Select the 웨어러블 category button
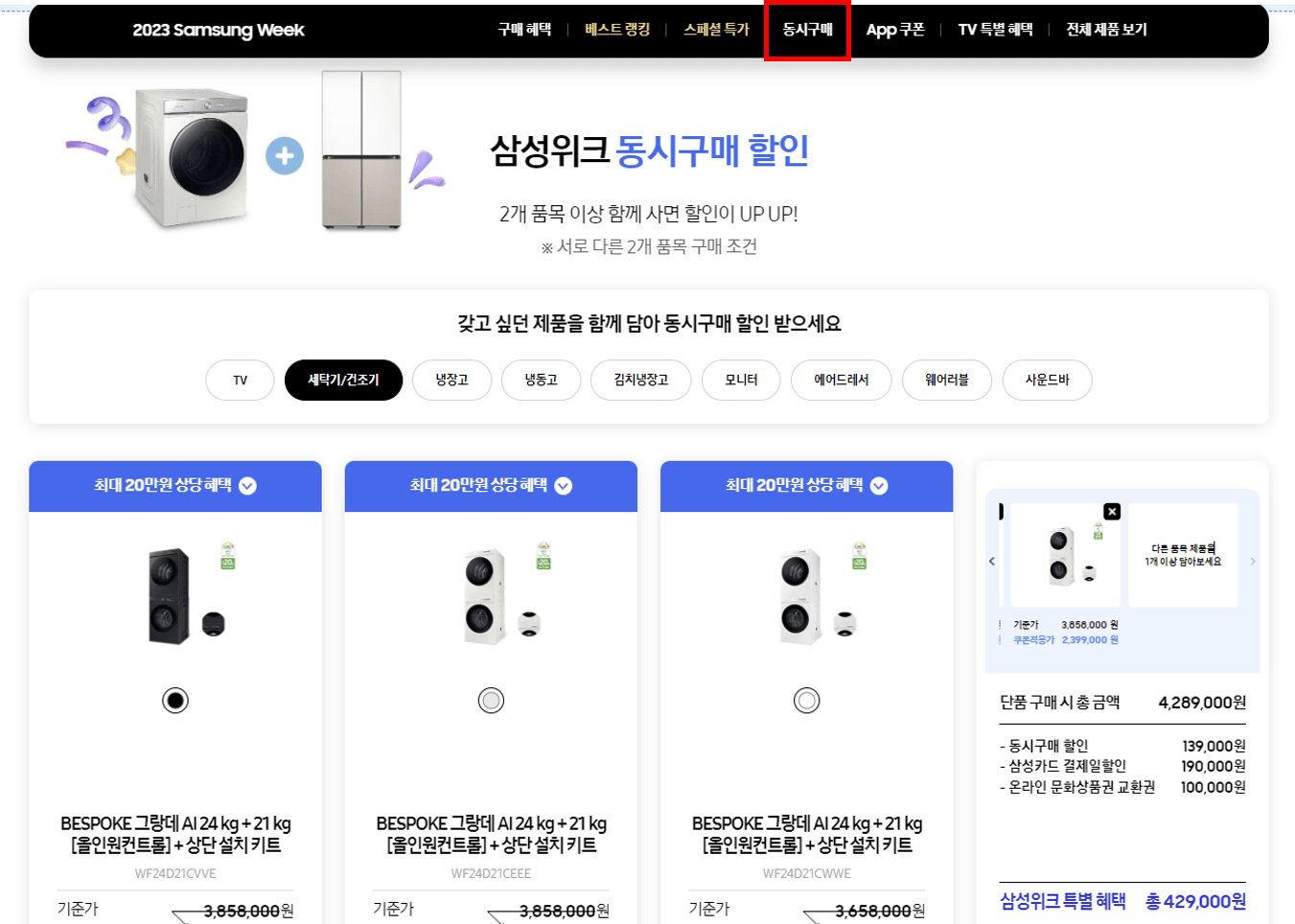This screenshot has width=1295, height=924. coord(946,381)
